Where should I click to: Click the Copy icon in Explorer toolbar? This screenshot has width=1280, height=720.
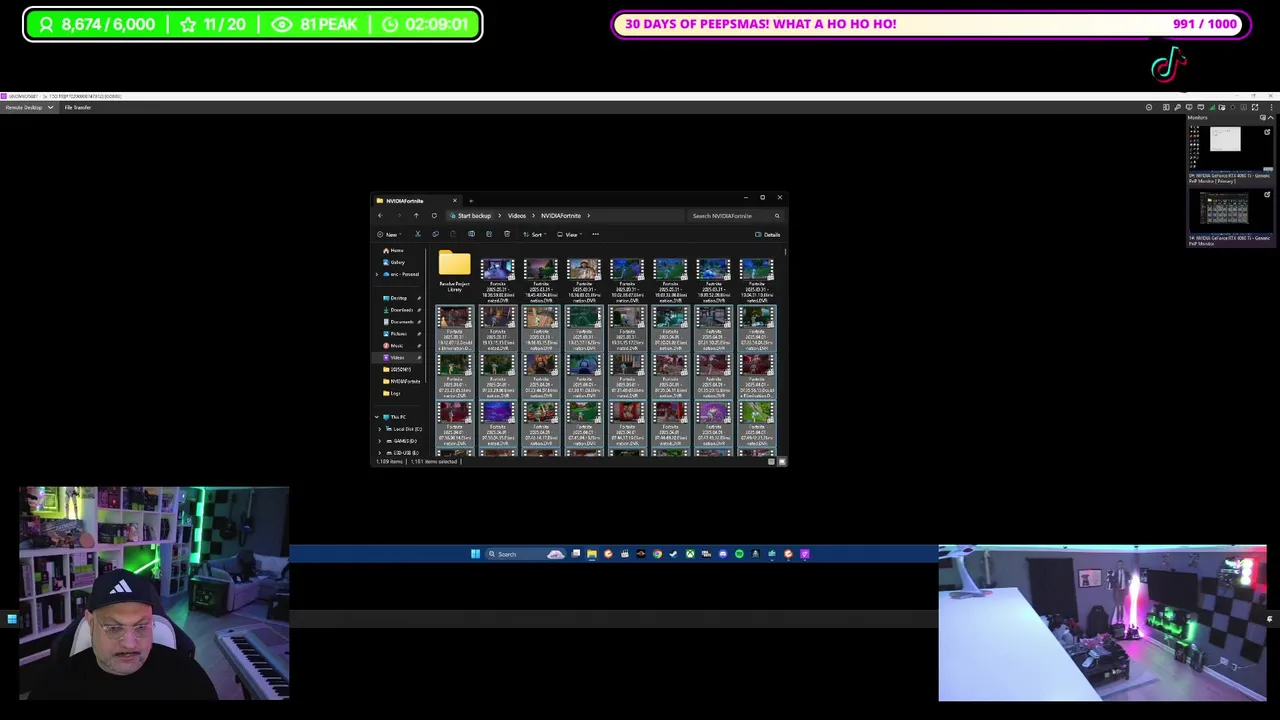tap(435, 234)
